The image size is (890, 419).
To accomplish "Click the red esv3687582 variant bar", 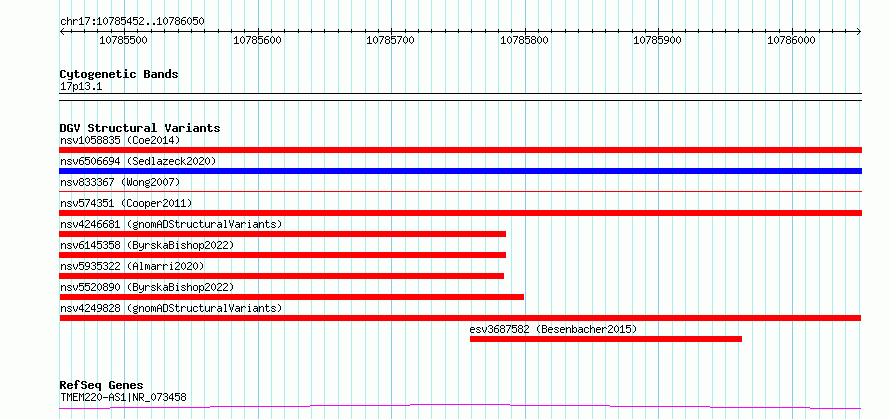I will (606, 339).
